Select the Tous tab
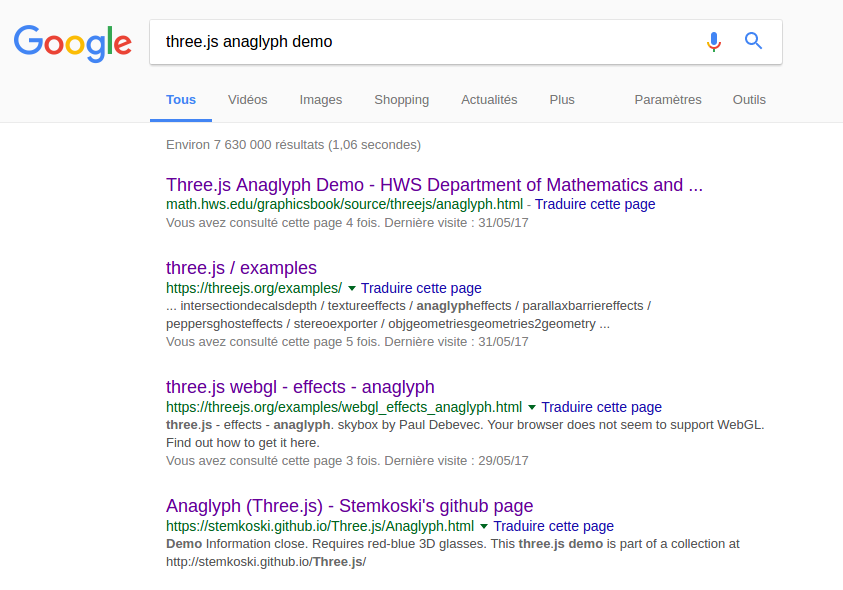 point(181,99)
